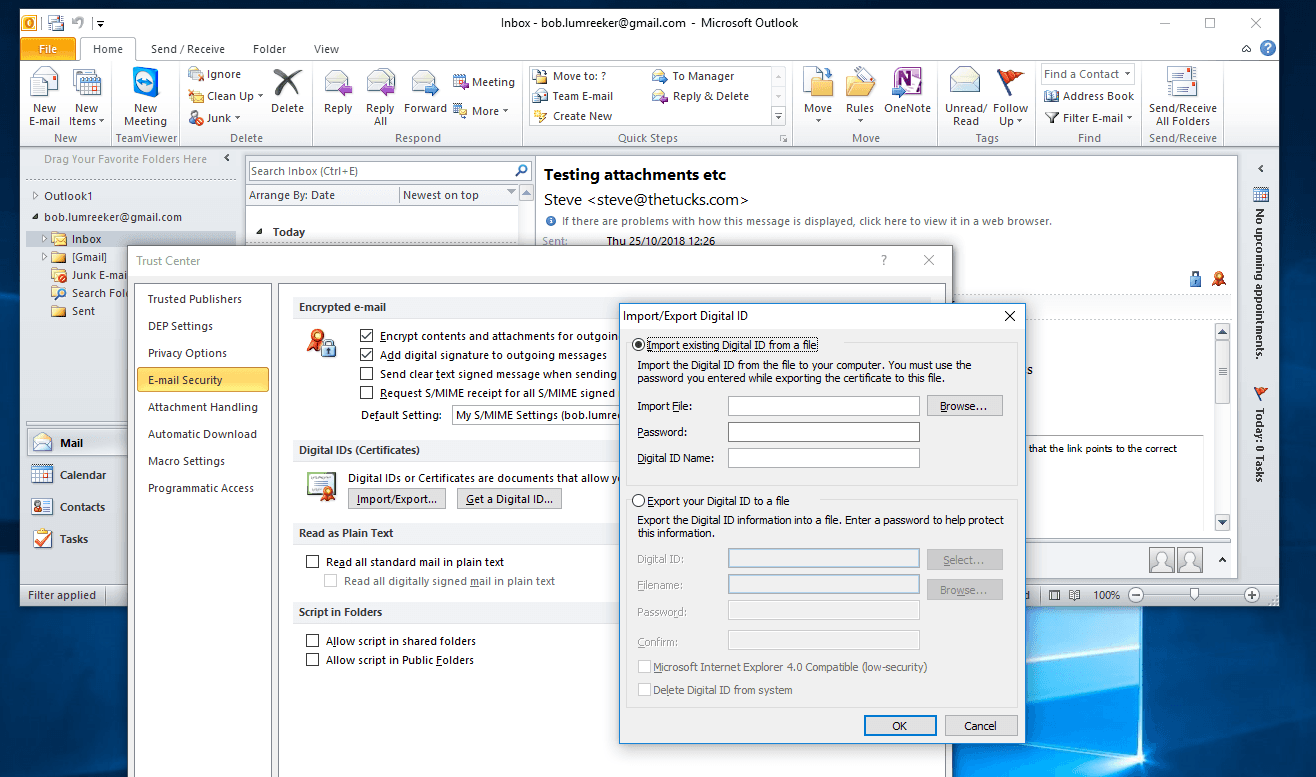Viewport: 1316px width, 777px height.
Task: Click the Team E-mail quick step
Action: pyautogui.click(x=573, y=96)
